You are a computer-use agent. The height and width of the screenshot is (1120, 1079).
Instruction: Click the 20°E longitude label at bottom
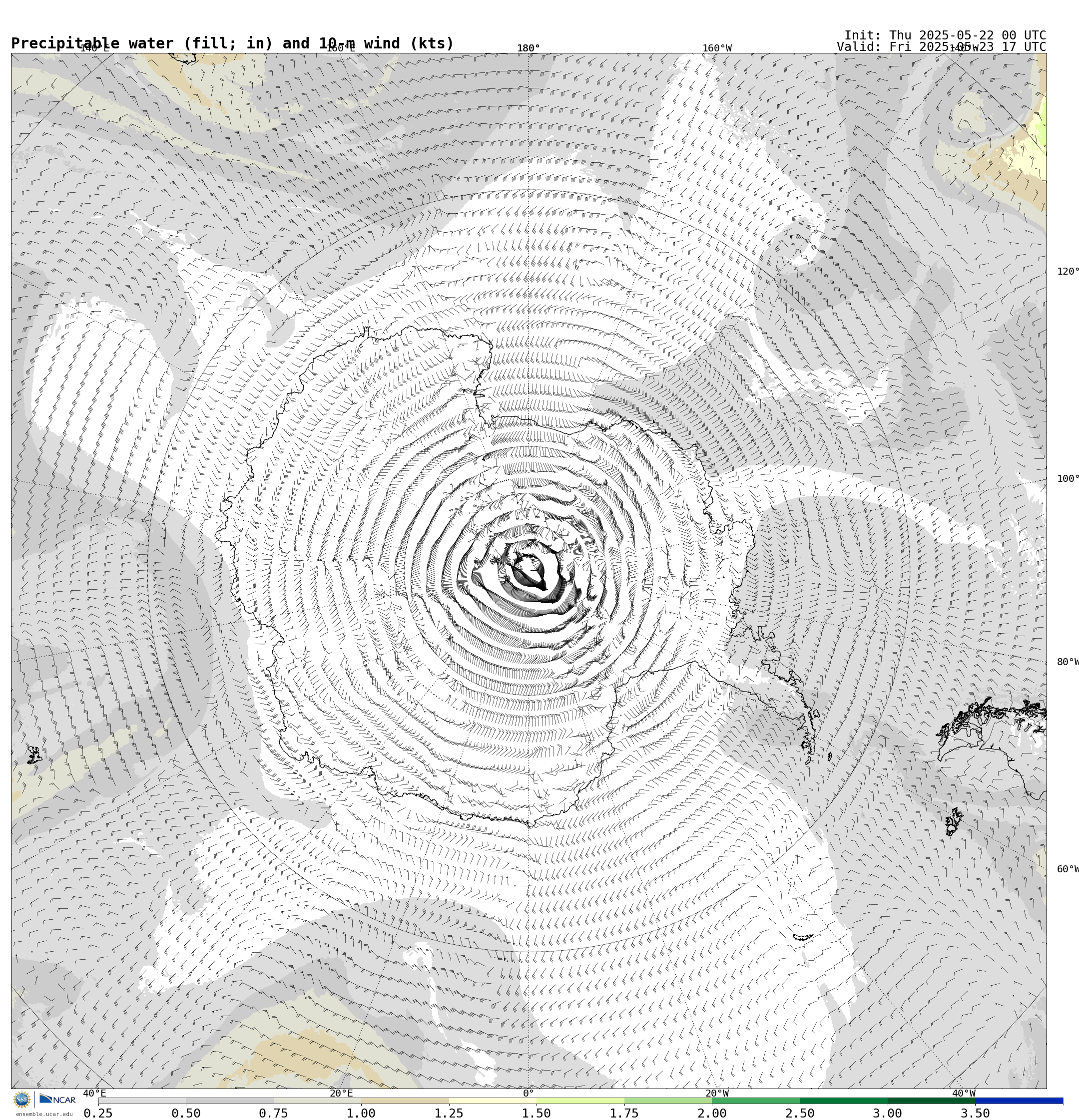(x=341, y=1093)
